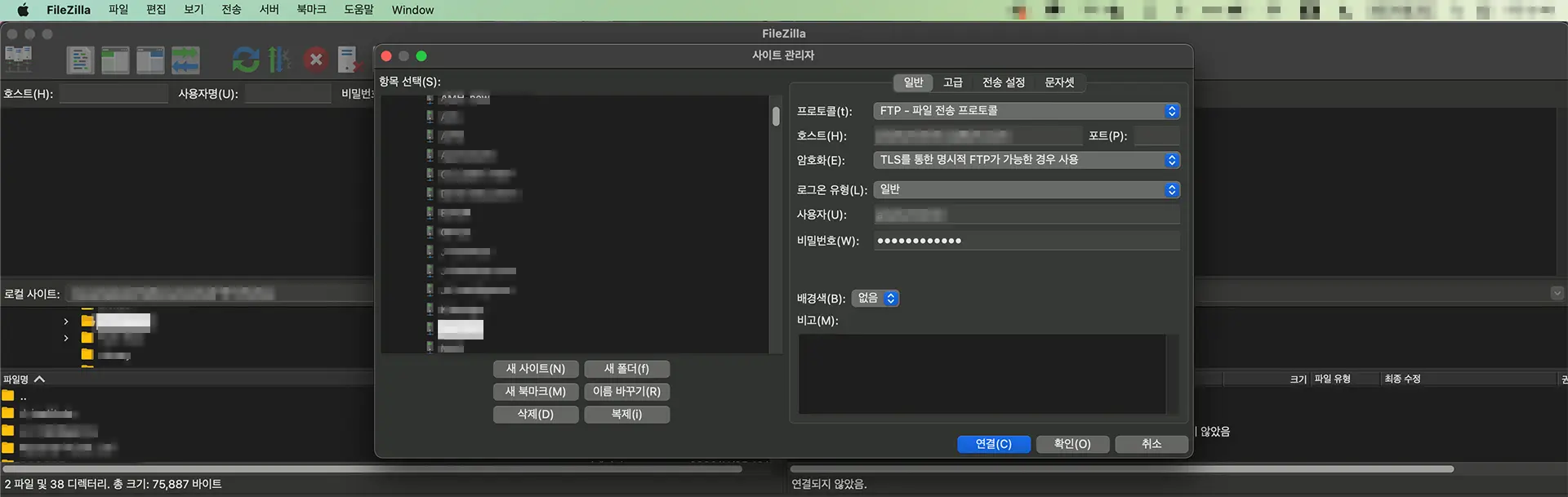Open the 로그온 유형 dropdown
The height and width of the screenshot is (497, 1568).
(x=1027, y=190)
